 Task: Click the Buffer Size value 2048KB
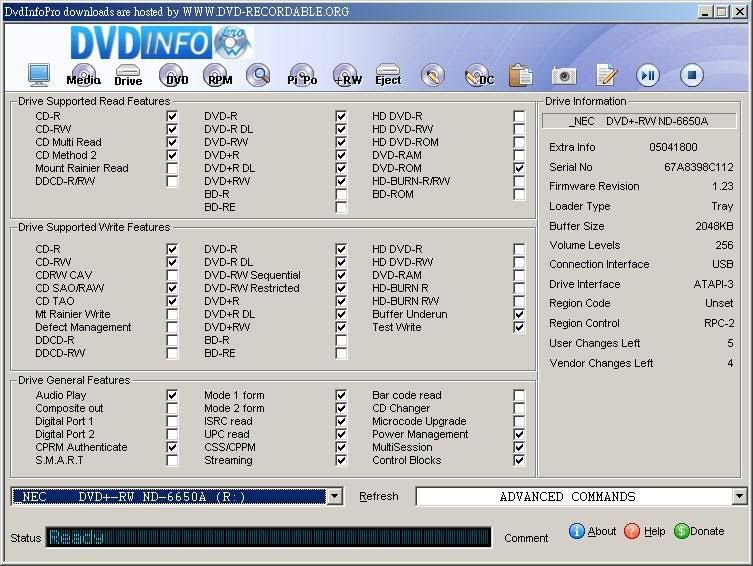715,226
